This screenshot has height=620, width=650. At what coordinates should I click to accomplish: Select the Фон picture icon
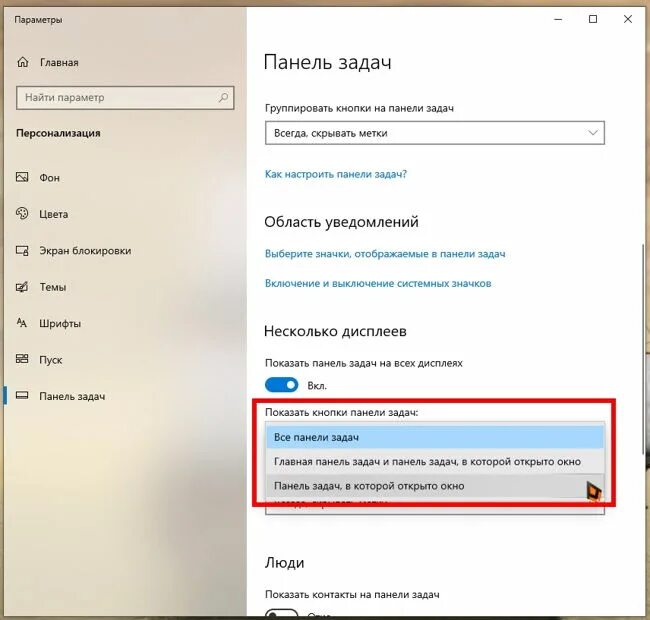[22, 177]
